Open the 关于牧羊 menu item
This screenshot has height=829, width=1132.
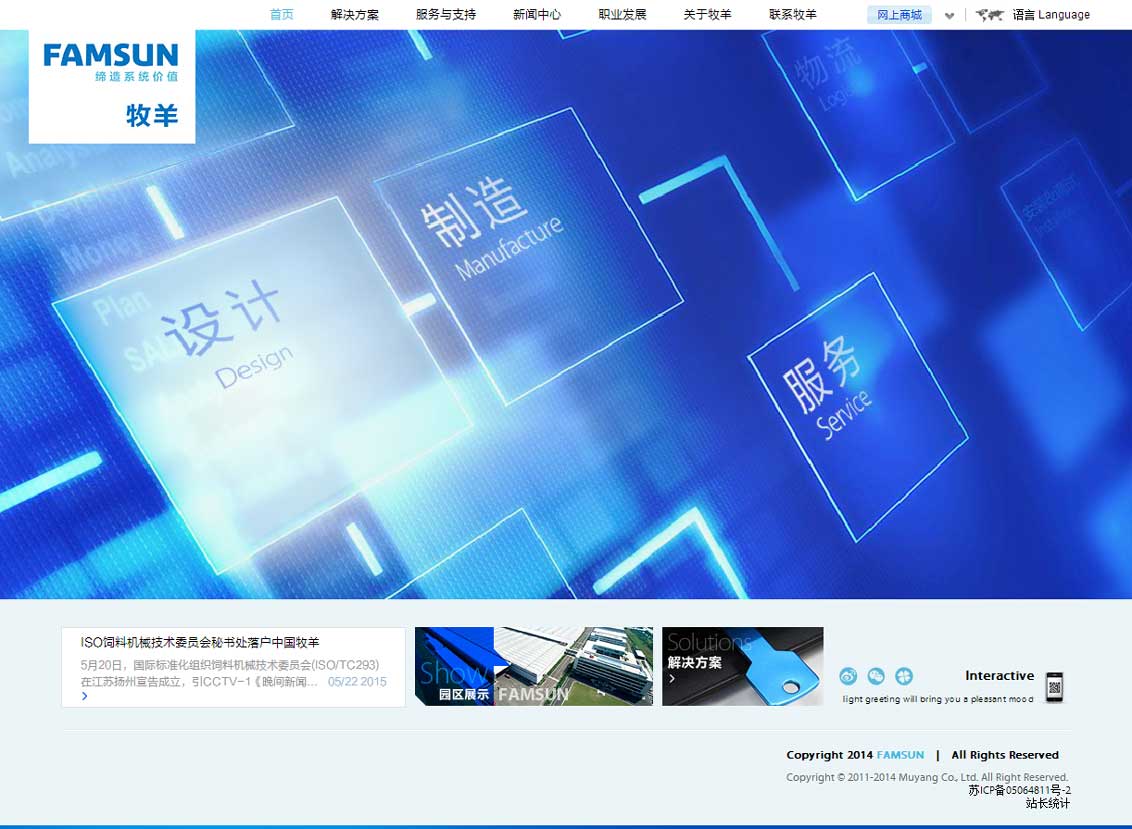coord(708,15)
